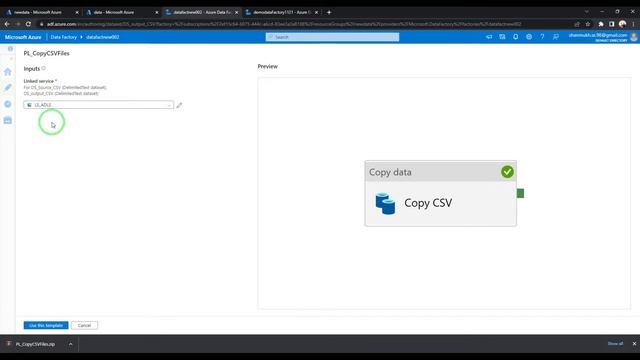Expand the PL_CopyCSVFiles.zip download options chevron
Screen dimensions: 640x360
(x=70, y=344)
